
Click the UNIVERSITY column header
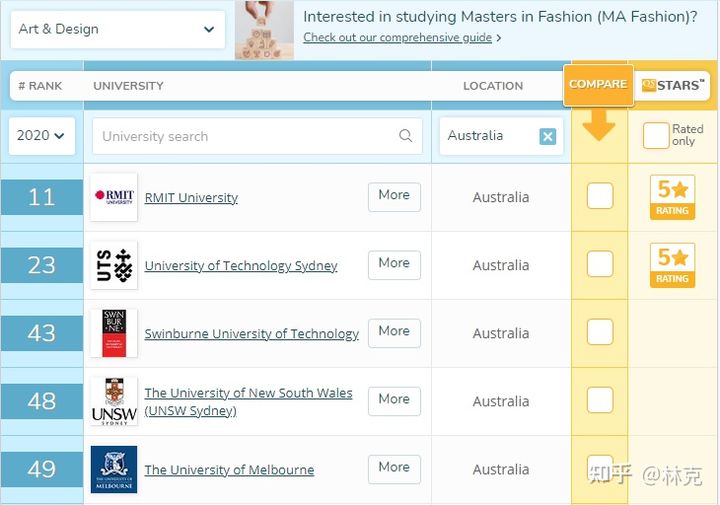[128, 86]
